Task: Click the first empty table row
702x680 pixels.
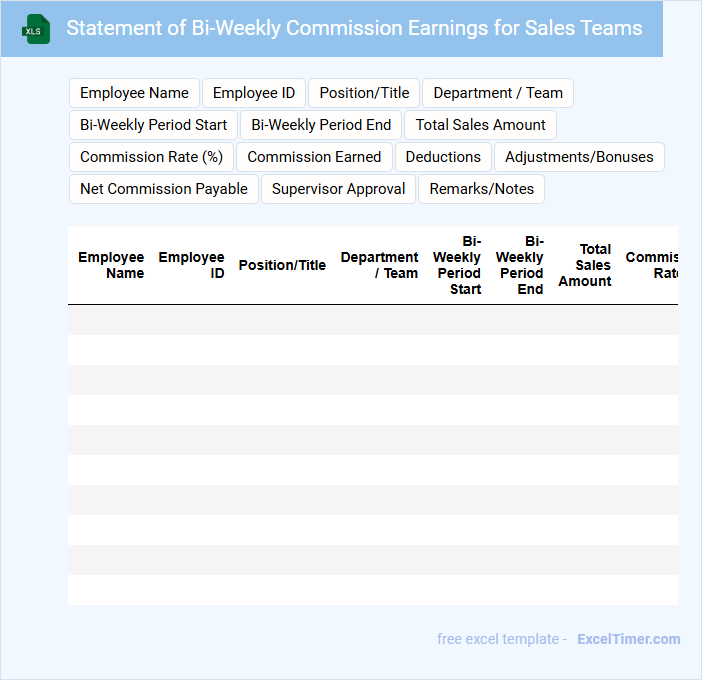Action: [x=372, y=320]
